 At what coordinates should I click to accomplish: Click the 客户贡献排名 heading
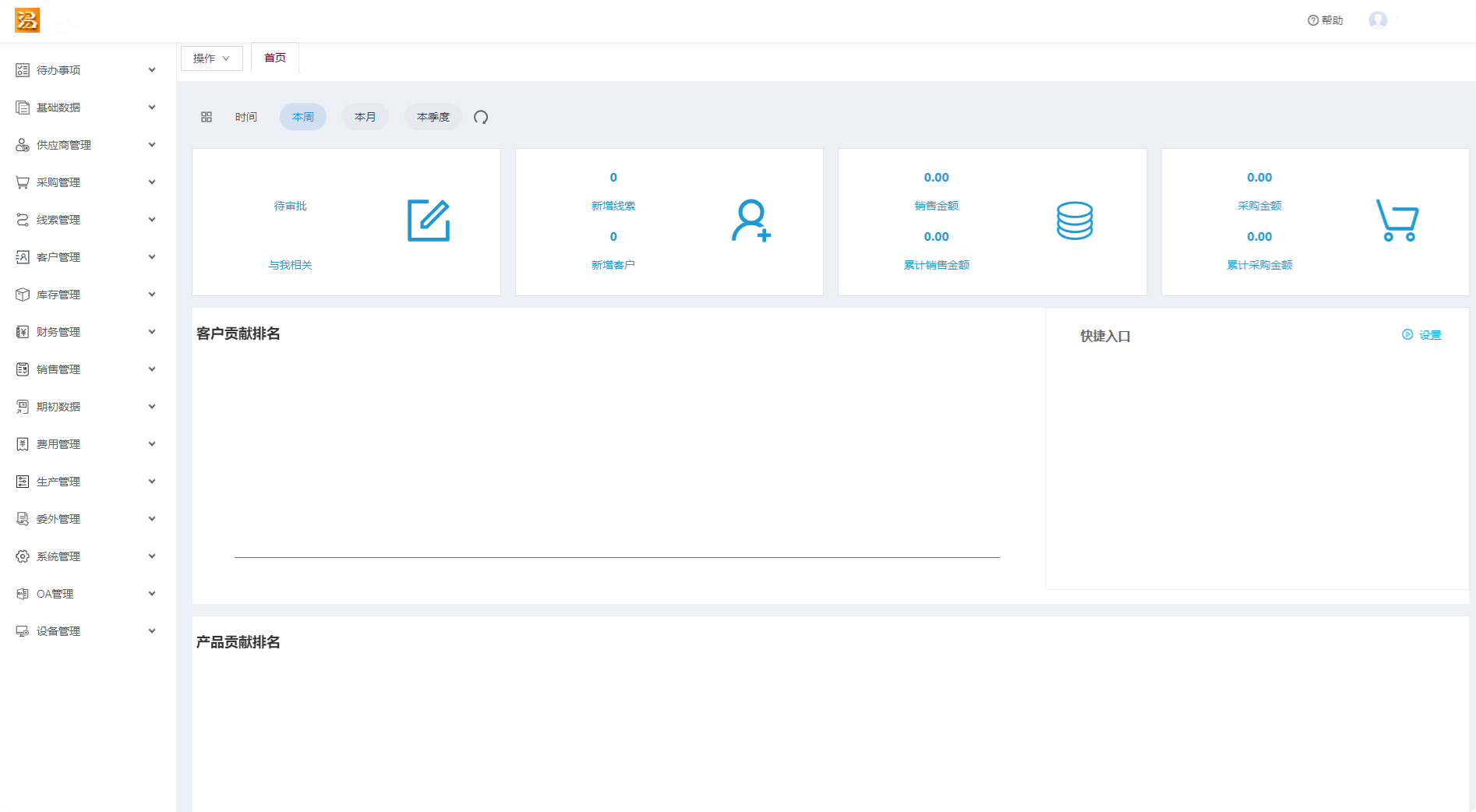[x=238, y=334]
